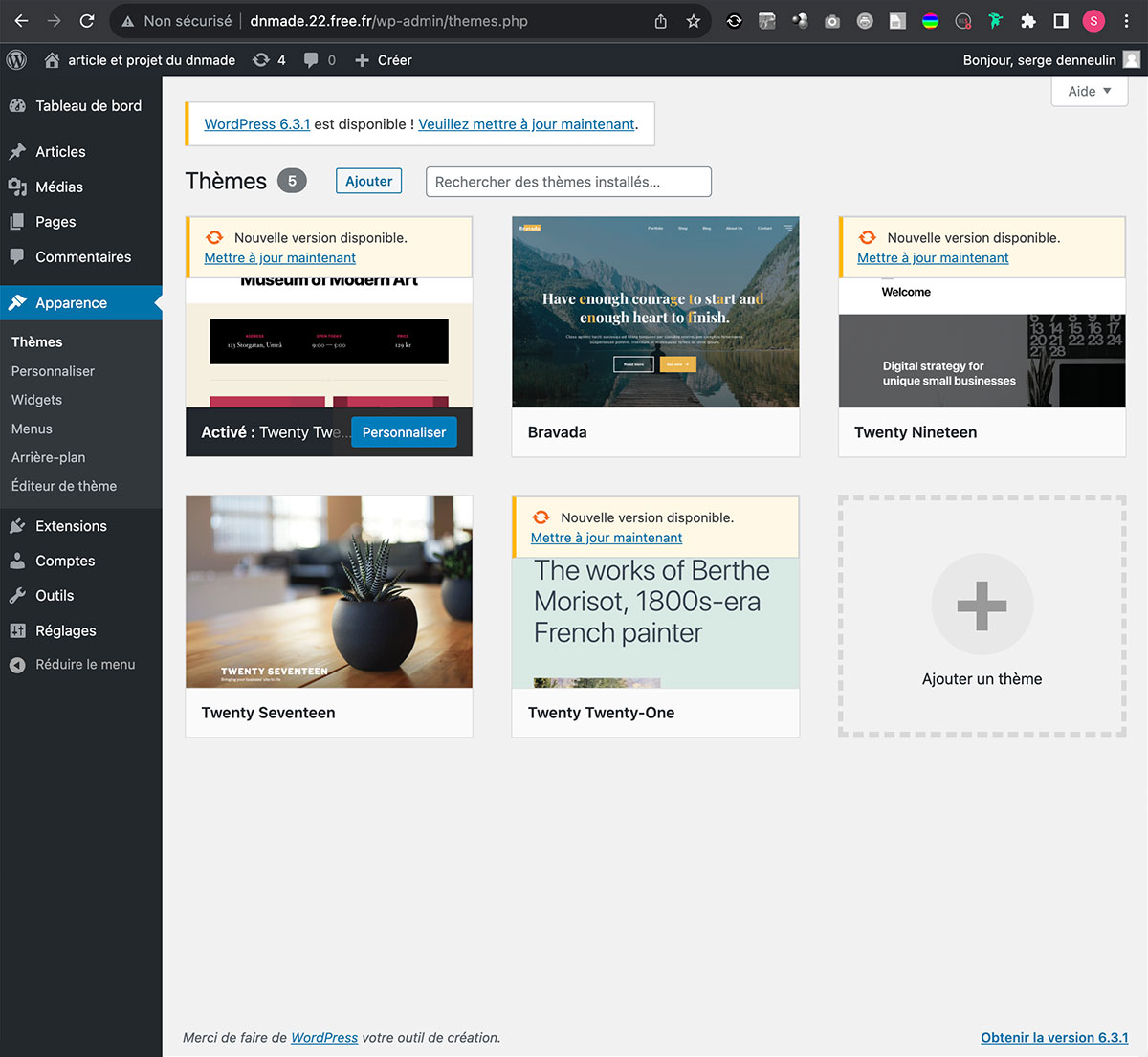Click the user avatar next to serge denneulin
The image size is (1148, 1057).
pyautogui.click(x=1131, y=59)
